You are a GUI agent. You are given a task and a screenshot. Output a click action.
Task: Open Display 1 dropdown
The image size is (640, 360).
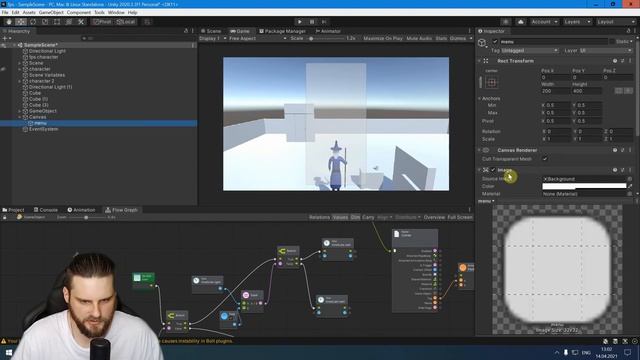(x=212, y=38)
